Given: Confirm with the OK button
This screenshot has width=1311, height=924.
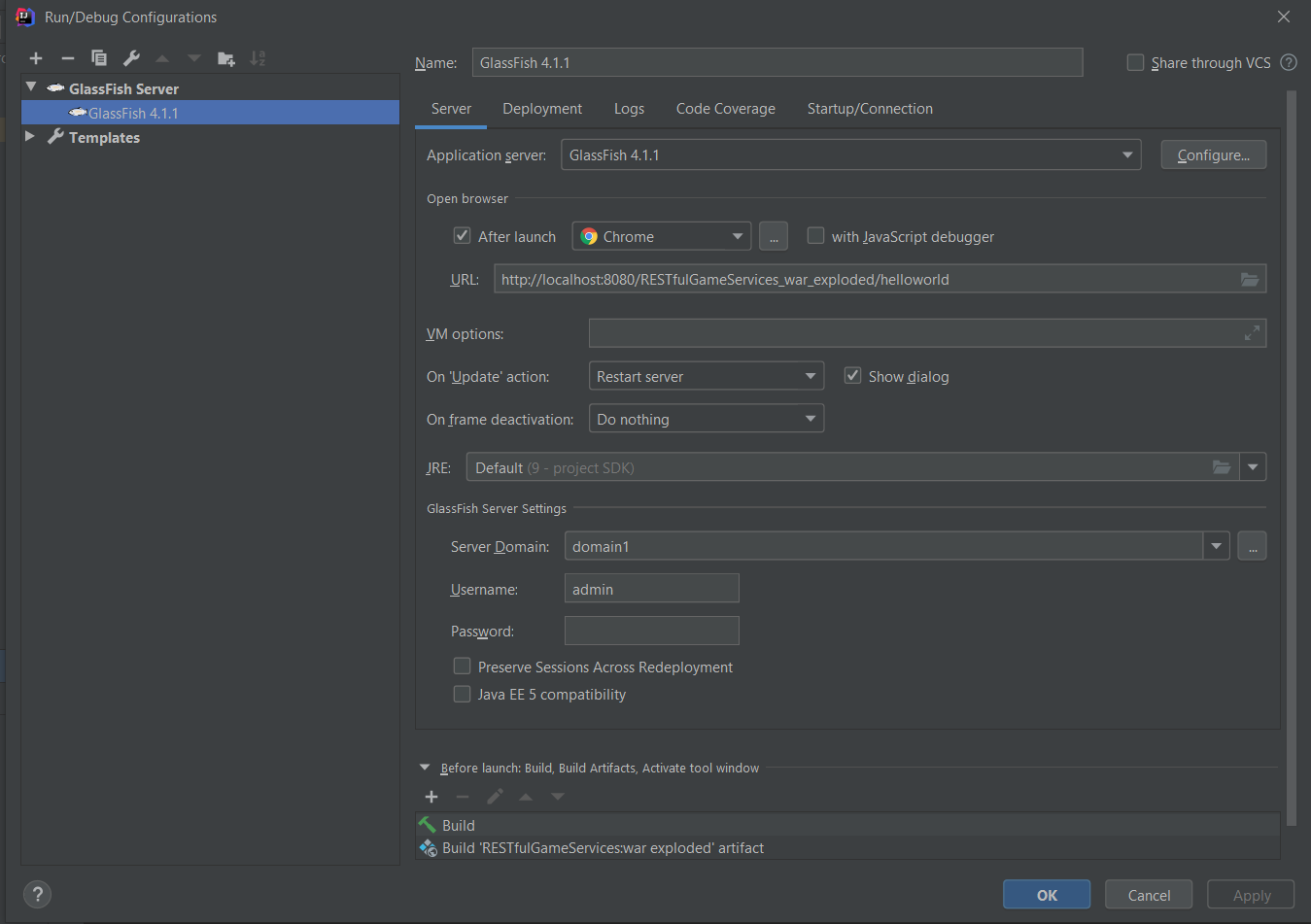Looking at the screenshot, I should click(x=1047, y=895).
